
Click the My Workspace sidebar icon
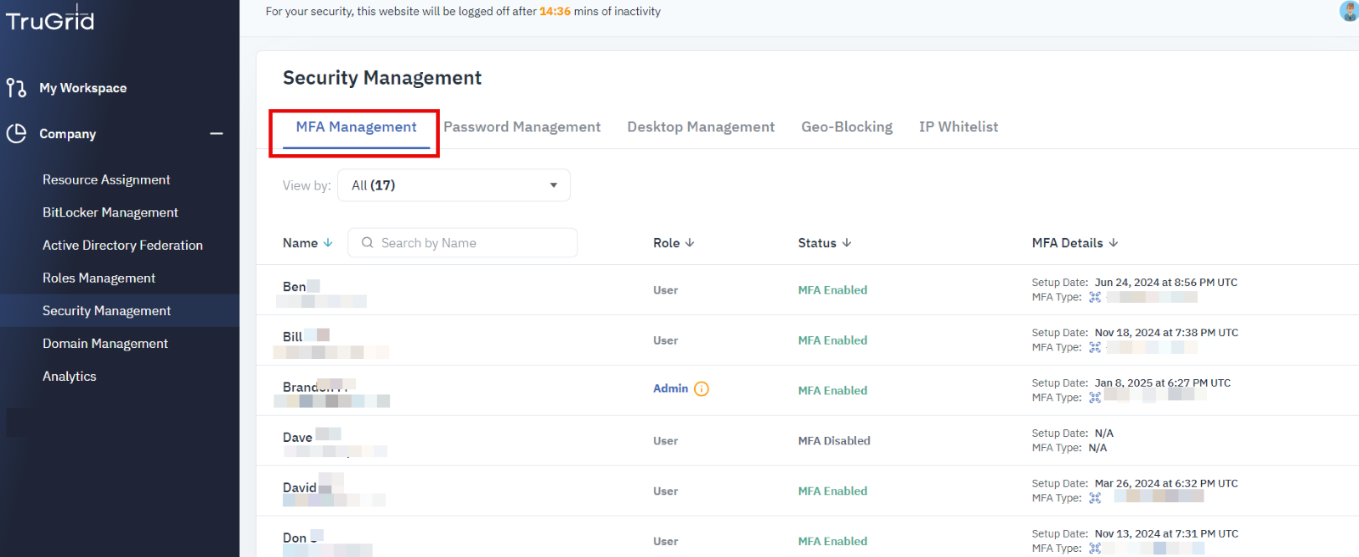[x=16, y=88]
